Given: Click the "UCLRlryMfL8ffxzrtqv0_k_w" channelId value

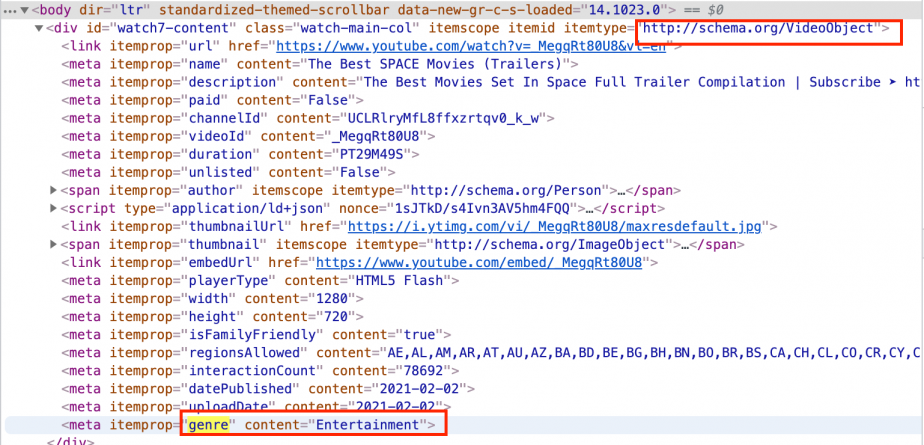Looking at the screenshot, I should click(443, 118).
